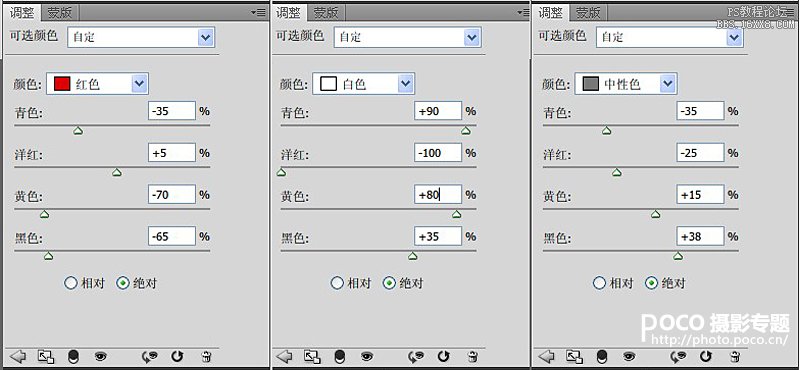The height and width of the screenshot is (370, 800).
Task: Open the 白色 color dropdown
Action: click(364, 83)
